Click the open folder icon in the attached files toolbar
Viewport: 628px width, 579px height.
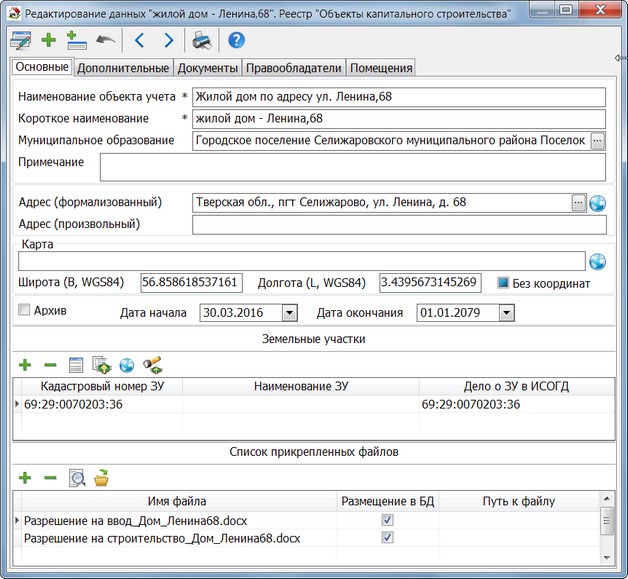point(101,478)
